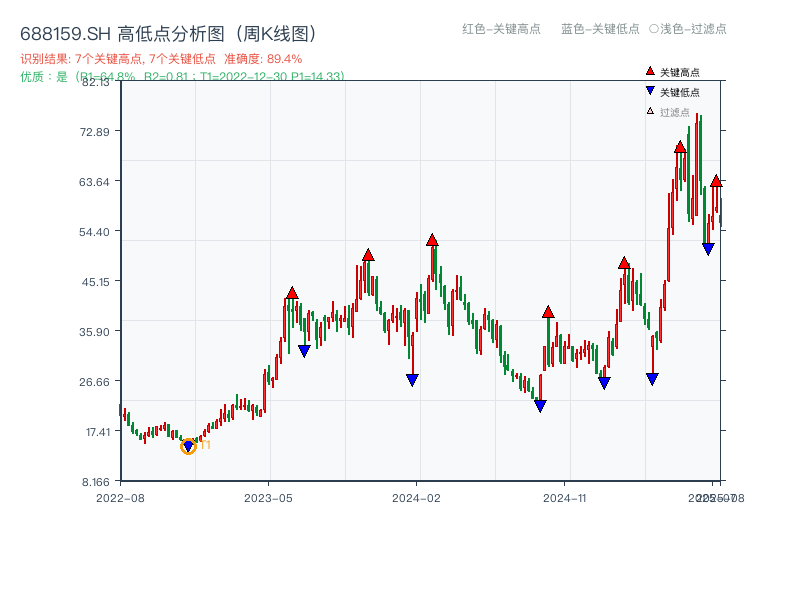Click the blue low marker below the 2024-02 label
The height and width of the screenshot is (600, 800).
click(x=410, y=378)
